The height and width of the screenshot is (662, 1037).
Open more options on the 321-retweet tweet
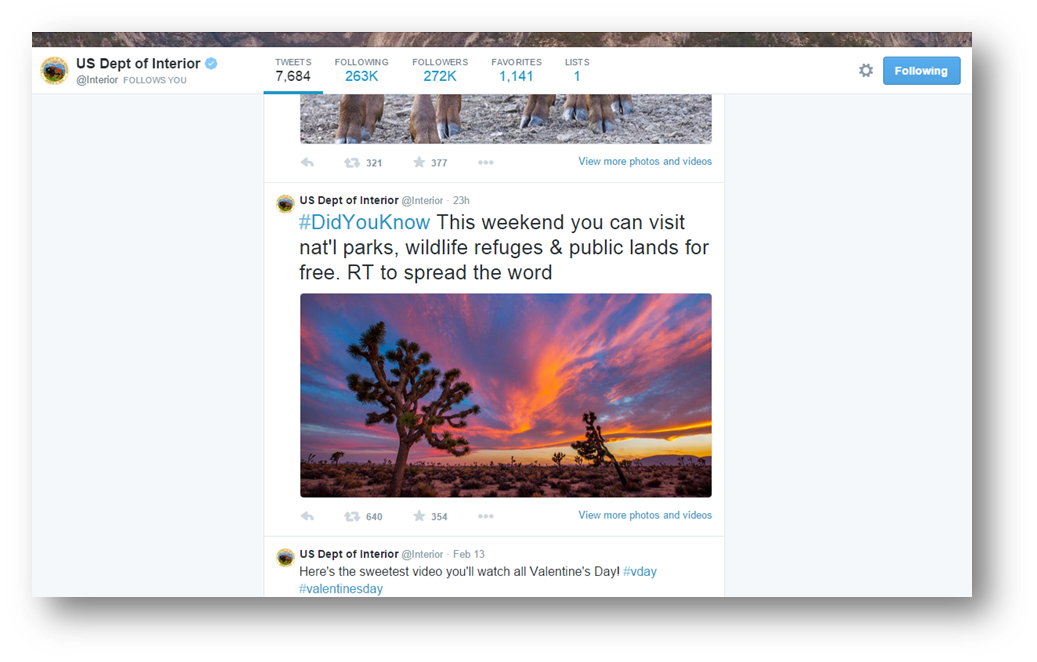click(485, 162)
